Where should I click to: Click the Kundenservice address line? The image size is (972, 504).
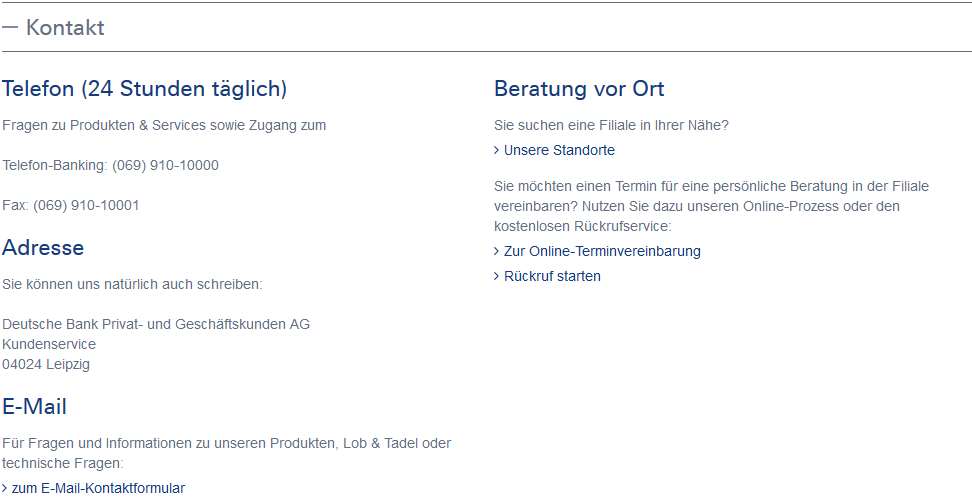(x=49, y=344)
